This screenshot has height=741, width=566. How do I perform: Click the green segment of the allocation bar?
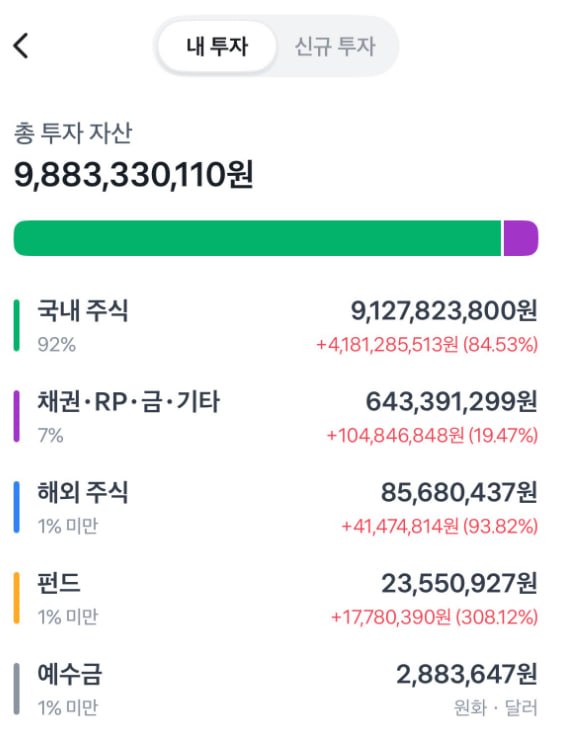pos(257,238)
